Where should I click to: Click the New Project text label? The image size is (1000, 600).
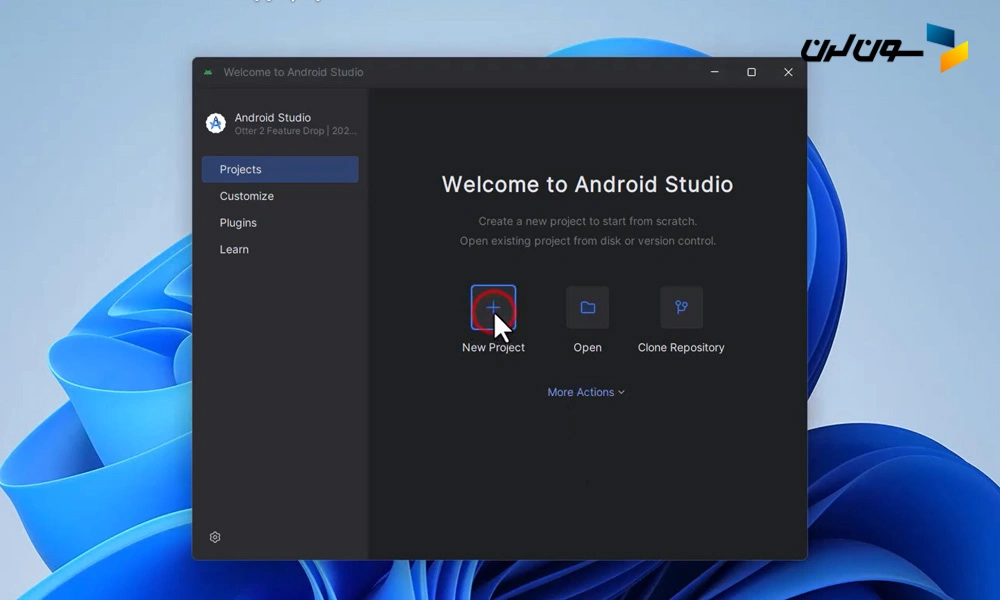point(493,348)
